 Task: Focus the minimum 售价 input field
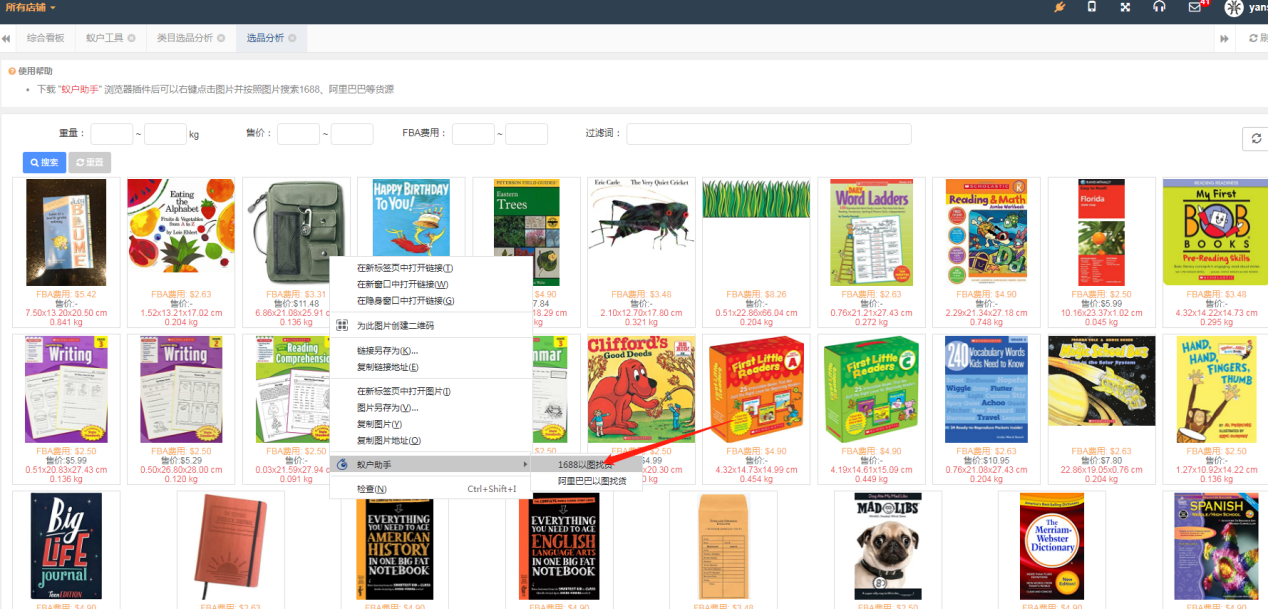pyautogui.click(x=298, y=134)
